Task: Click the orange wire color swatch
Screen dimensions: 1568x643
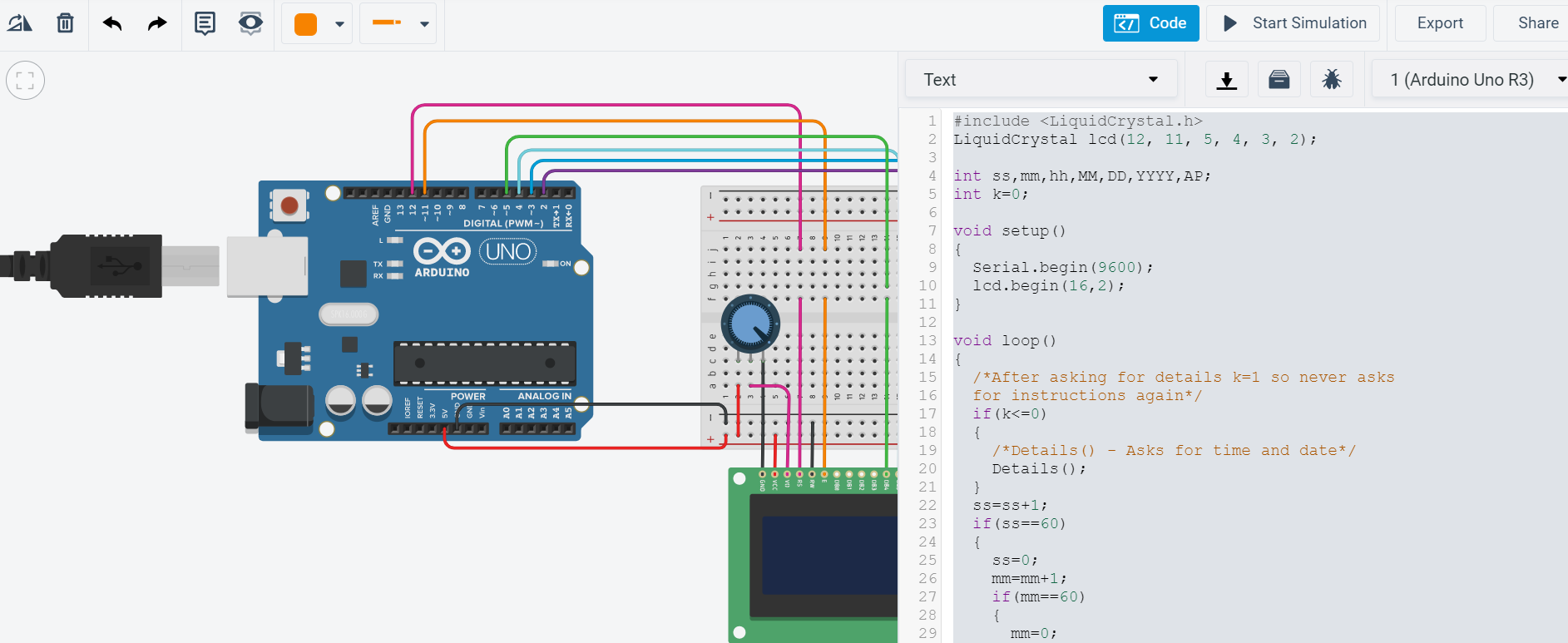Action: click(306, 24)
